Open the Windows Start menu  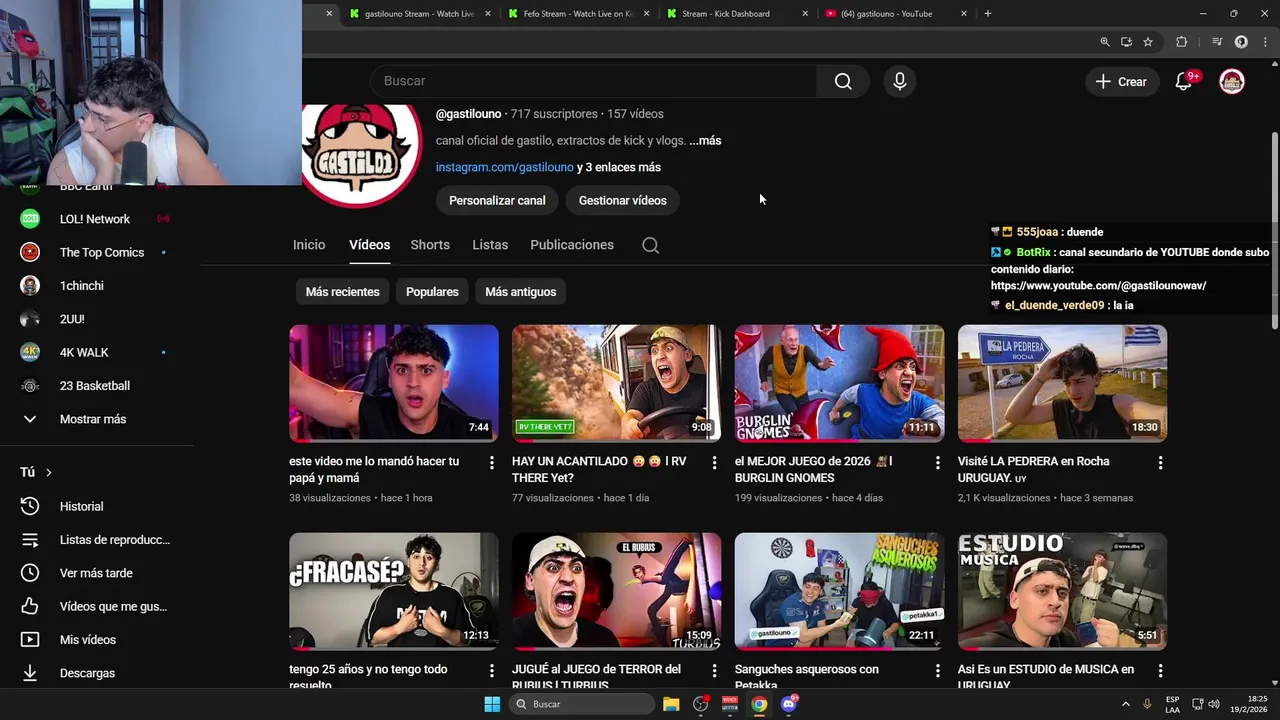pos(492,704)
